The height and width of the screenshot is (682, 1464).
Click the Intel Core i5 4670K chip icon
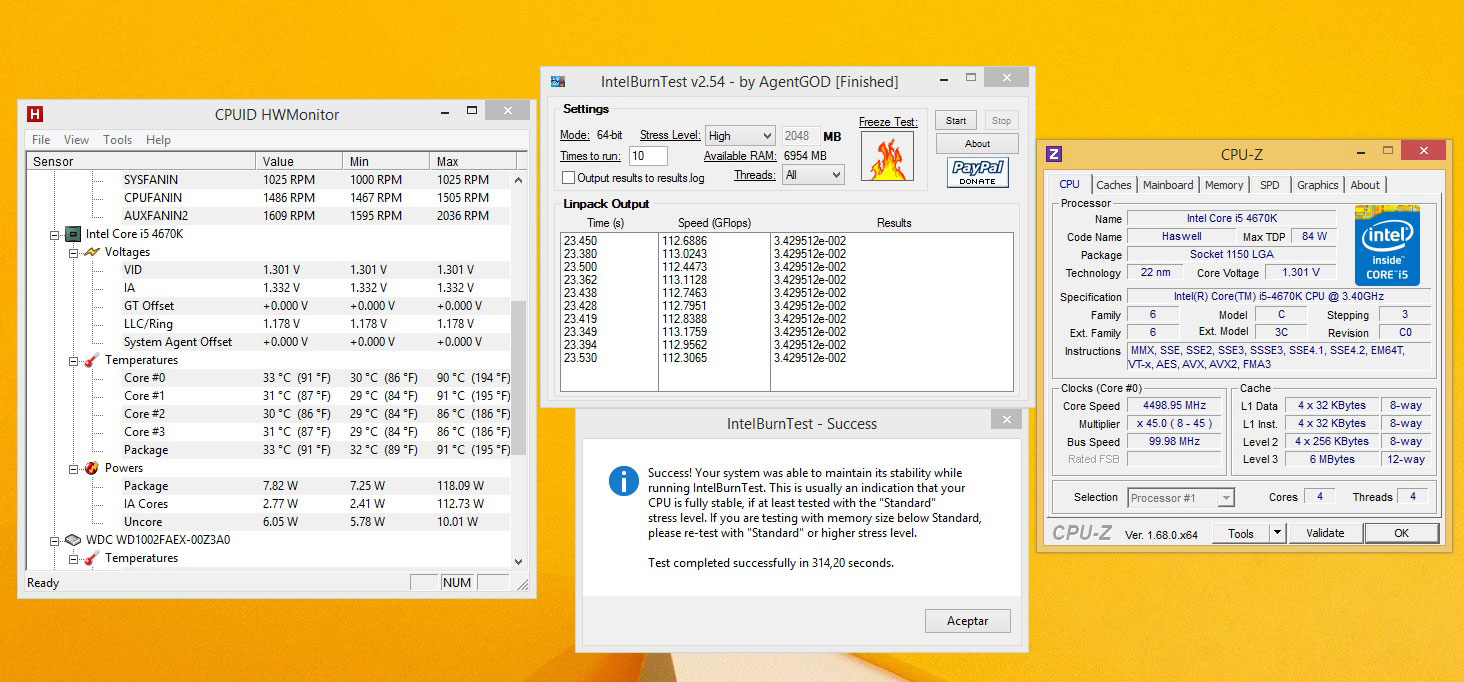coord(73,234)
